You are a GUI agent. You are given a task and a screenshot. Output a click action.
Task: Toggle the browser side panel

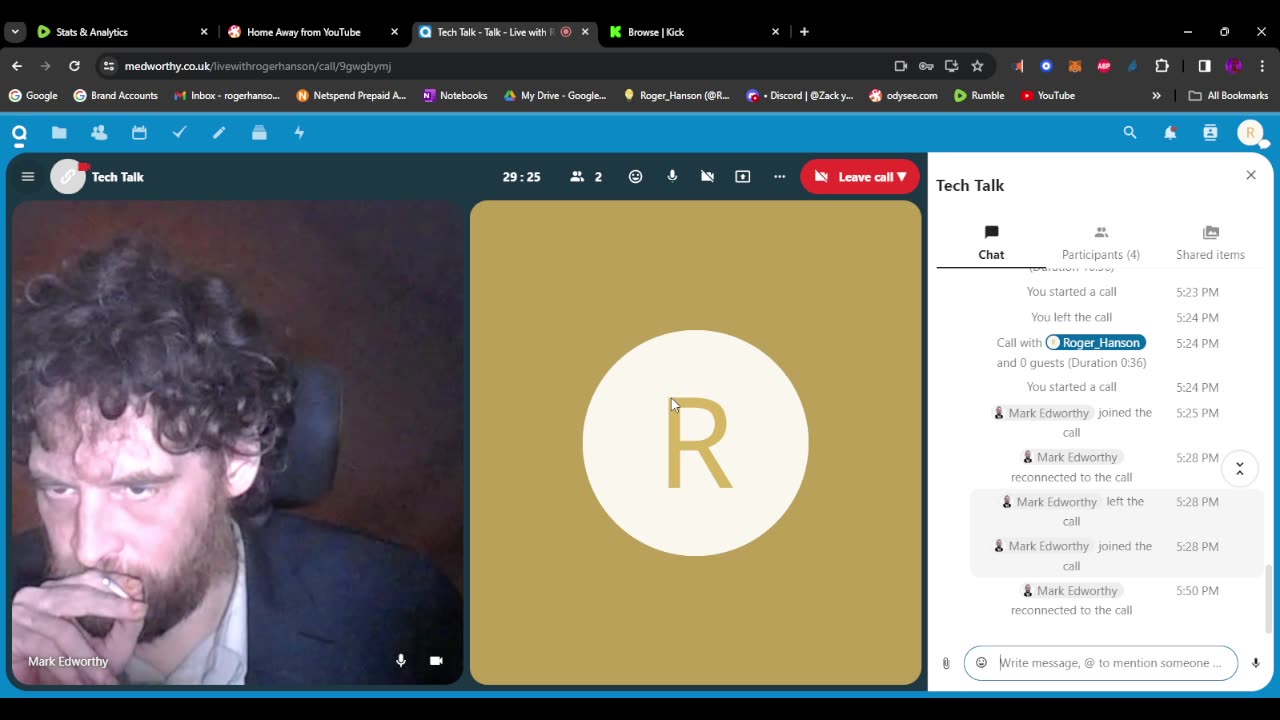click(1204, 66)
